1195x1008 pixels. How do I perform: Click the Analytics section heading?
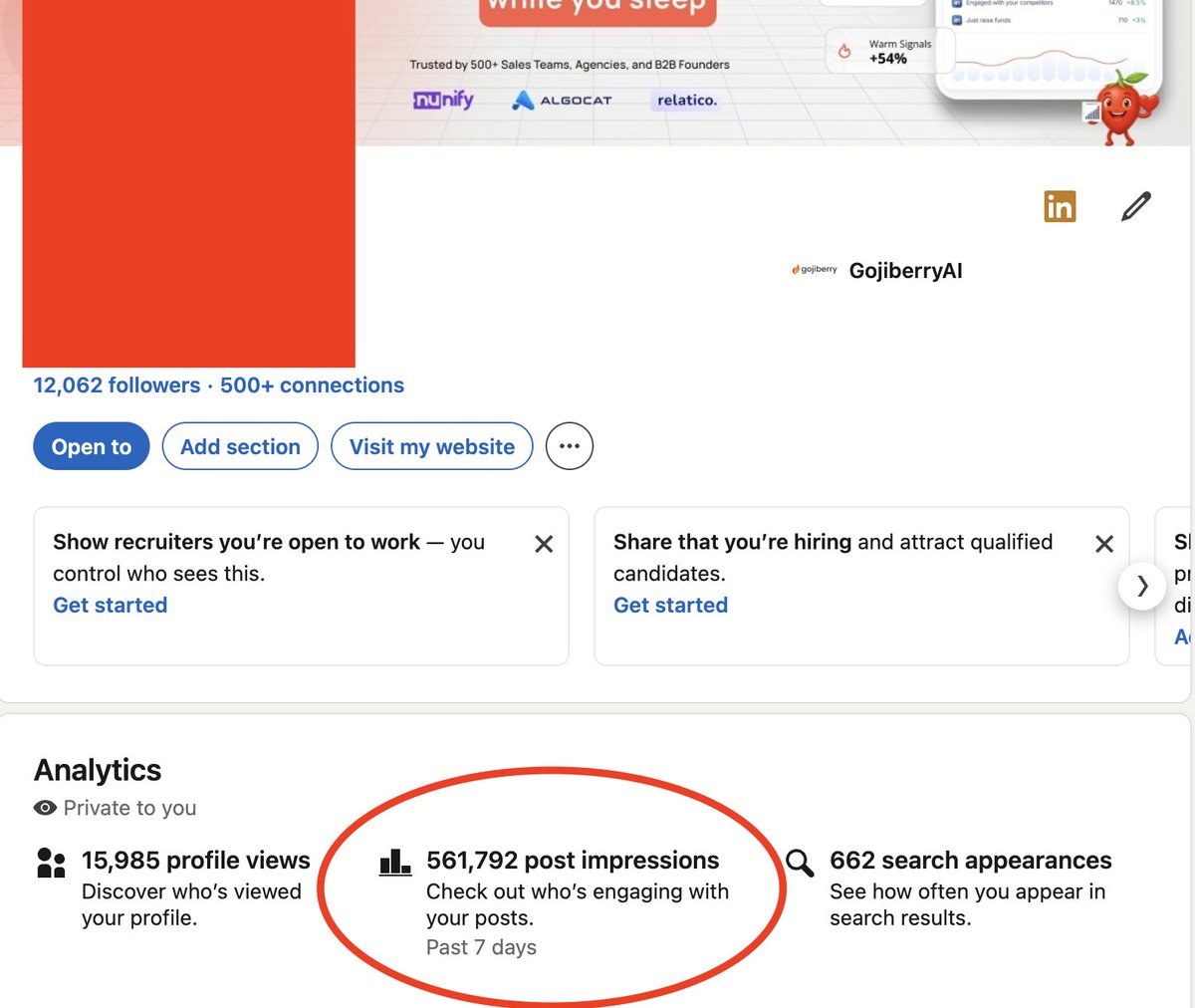click(x=98, y=770)
